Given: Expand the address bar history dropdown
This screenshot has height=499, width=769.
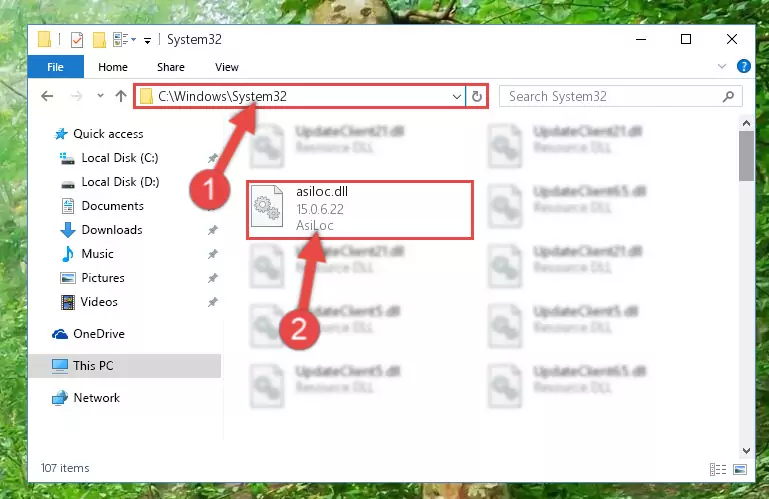Looking at the screenshot, I should click(457, 96).
